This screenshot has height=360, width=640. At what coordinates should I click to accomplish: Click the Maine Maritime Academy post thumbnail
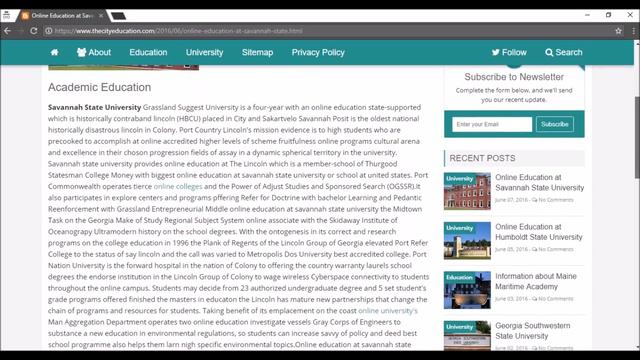(467, 290)
